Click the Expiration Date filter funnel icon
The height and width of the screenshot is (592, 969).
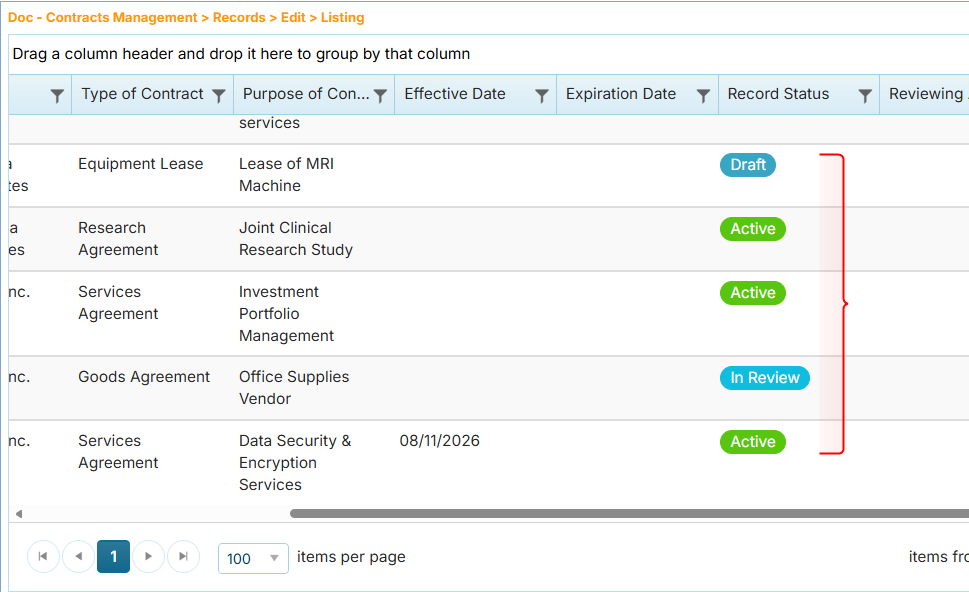click(704, 95)
